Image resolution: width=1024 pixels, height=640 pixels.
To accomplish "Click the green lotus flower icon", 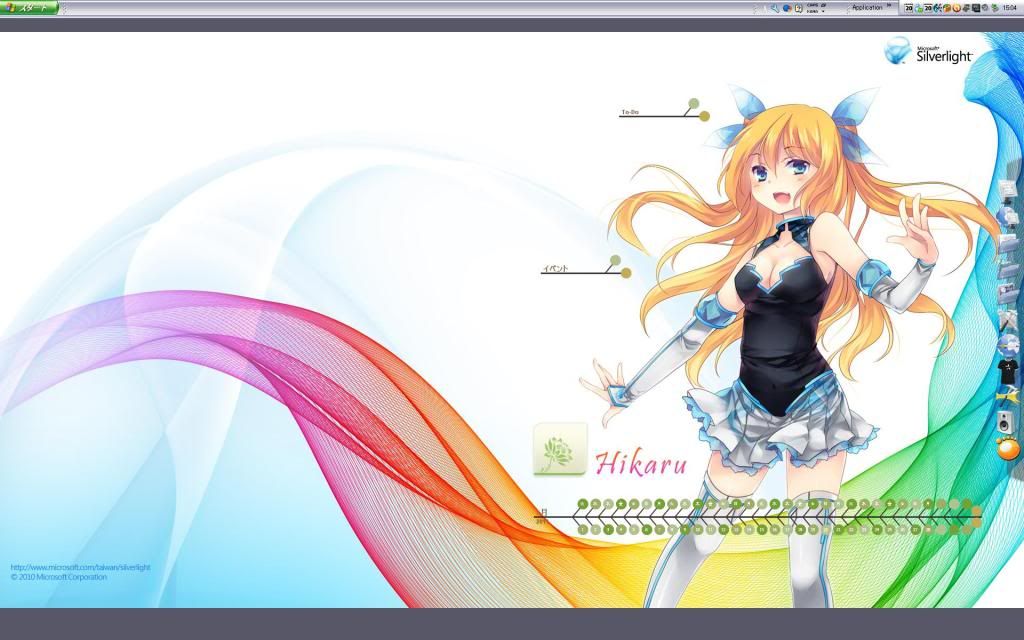I will point(560,448).
